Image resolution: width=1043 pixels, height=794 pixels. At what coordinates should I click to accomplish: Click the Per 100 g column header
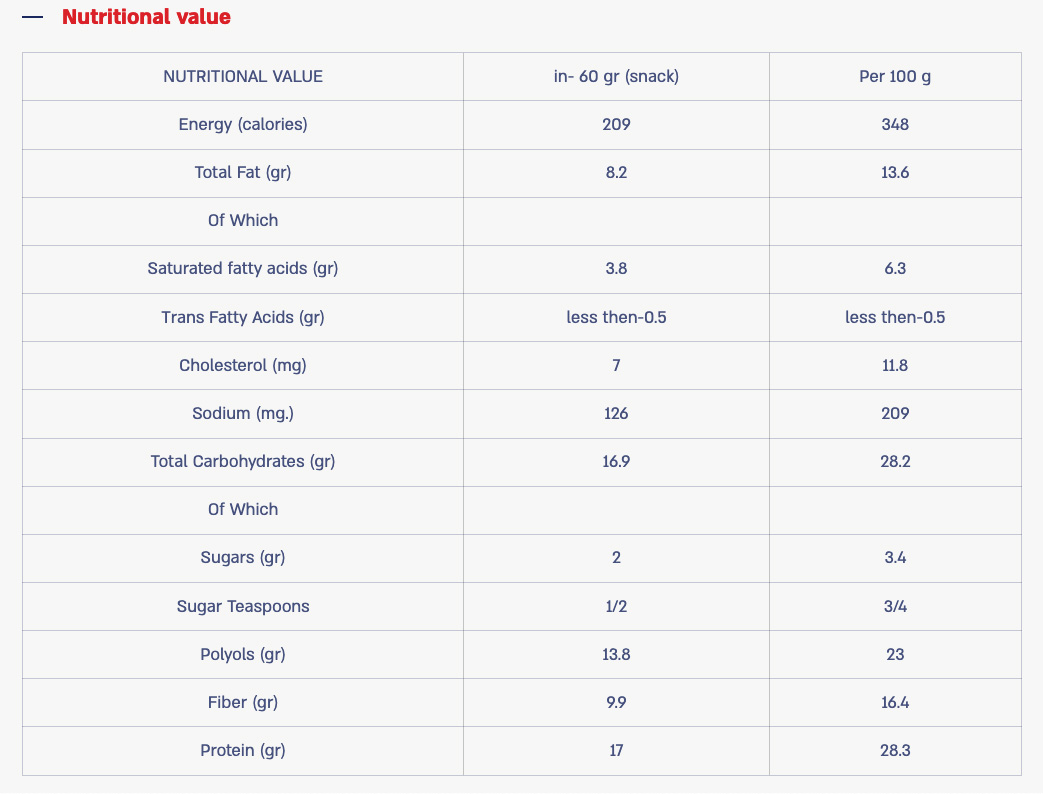point(895,76)
